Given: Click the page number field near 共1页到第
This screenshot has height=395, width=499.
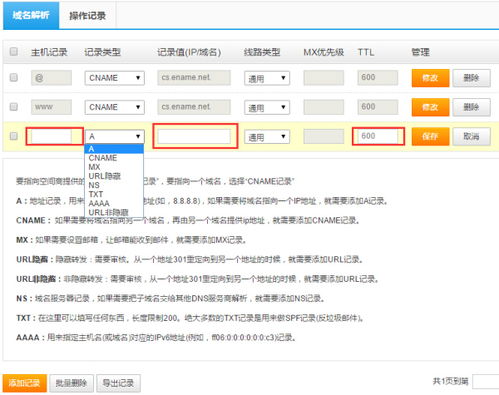Looking at the screenshot, I should pos(486,382).
